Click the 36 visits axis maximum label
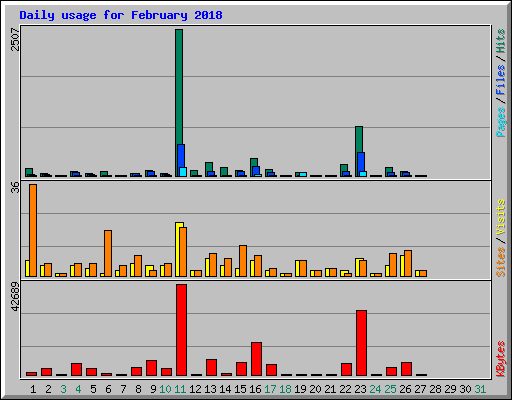Viewport: 512px width, 400px height. [15, 188]
